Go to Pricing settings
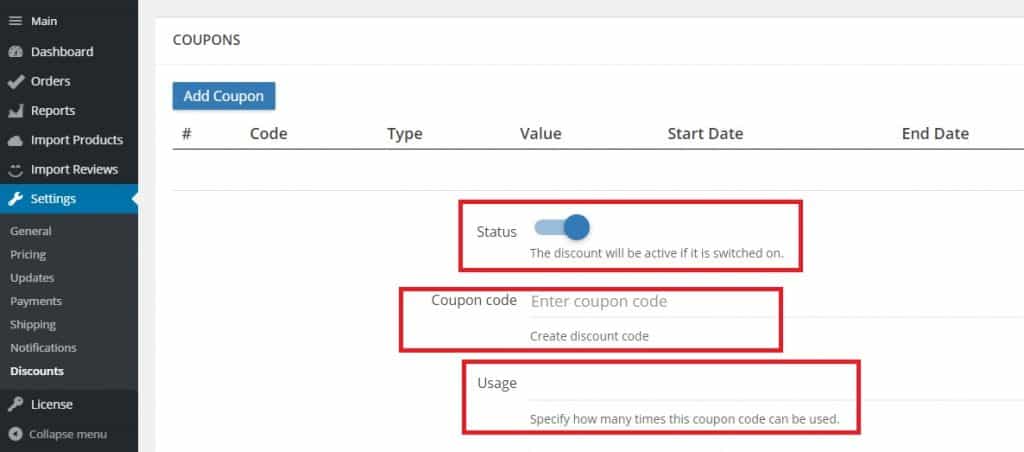 coord(28,255)
